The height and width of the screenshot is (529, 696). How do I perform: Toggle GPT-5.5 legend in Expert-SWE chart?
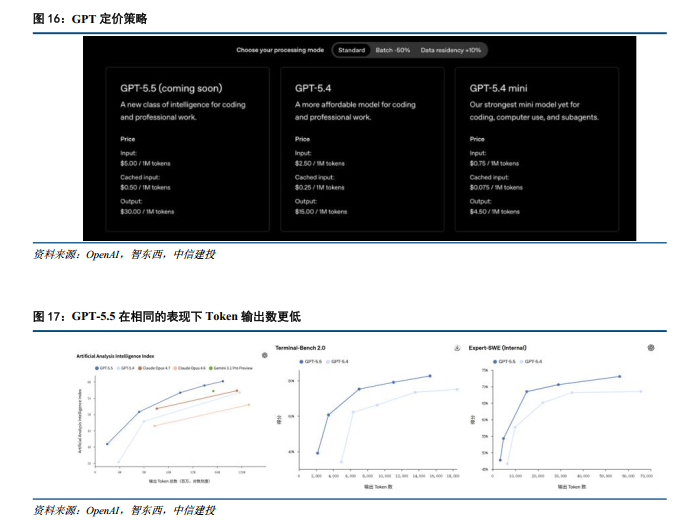[x=505, y=362]
